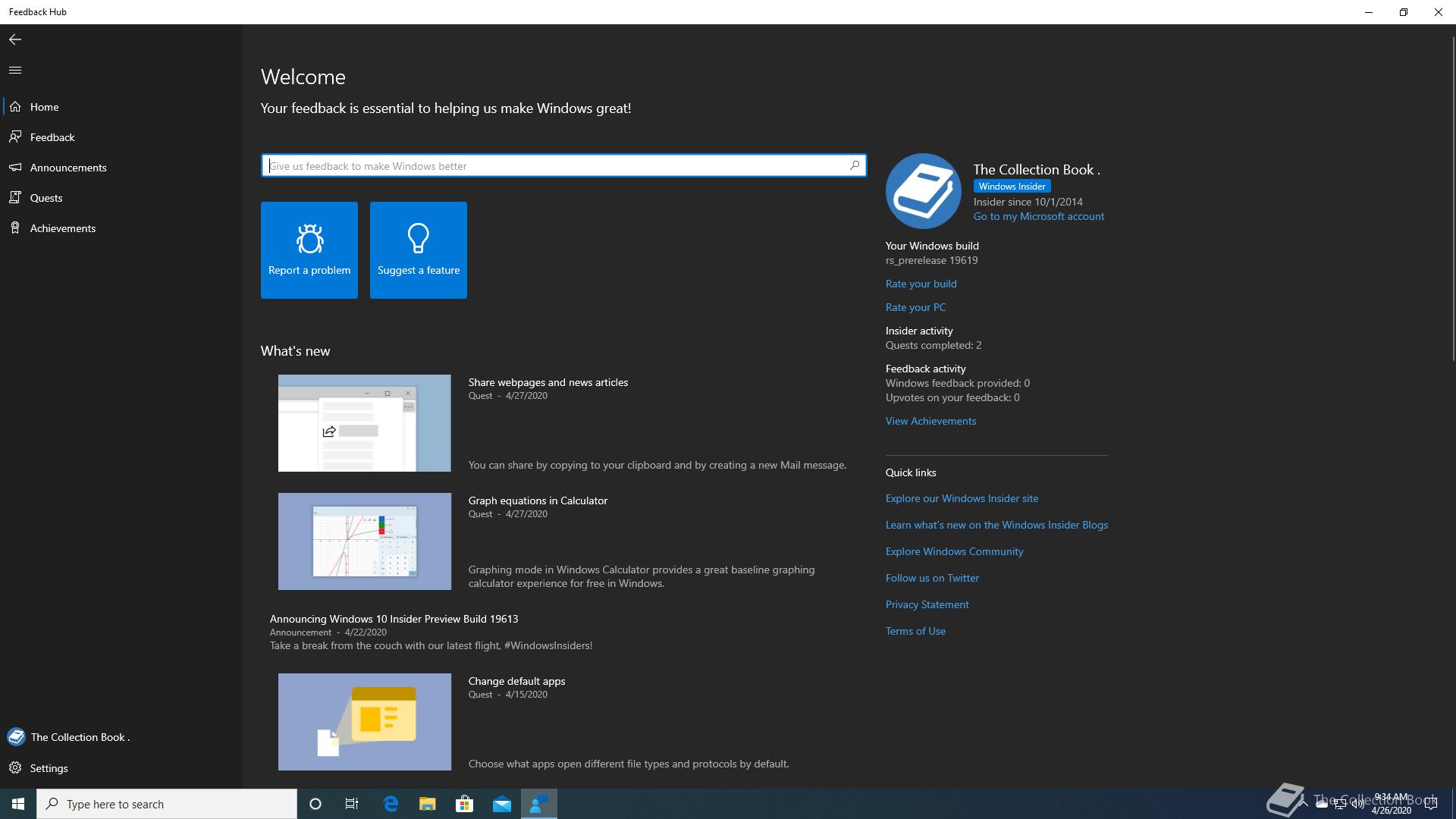
Task: Open Quests in sidebar
Action: pos(121,198)
